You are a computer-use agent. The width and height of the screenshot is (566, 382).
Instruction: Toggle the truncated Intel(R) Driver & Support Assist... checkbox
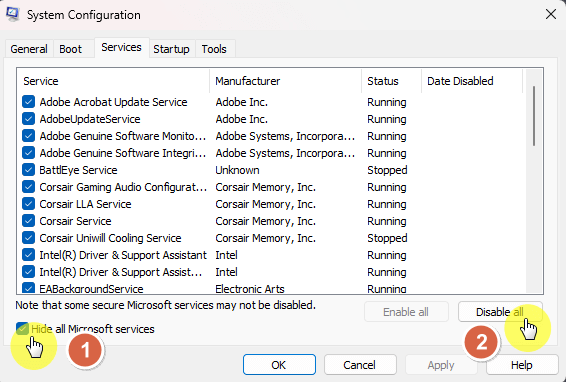click(x=29, y=272)
